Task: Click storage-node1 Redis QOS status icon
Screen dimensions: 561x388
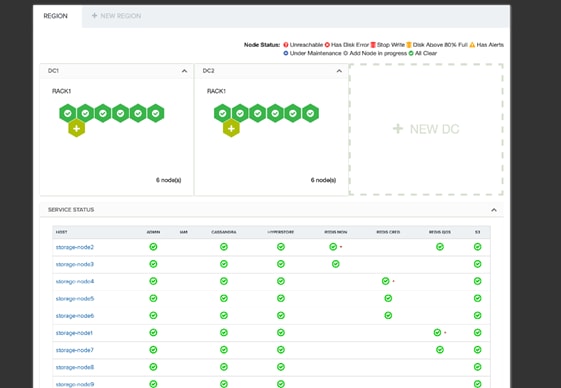Action: [x=437, y=333]
